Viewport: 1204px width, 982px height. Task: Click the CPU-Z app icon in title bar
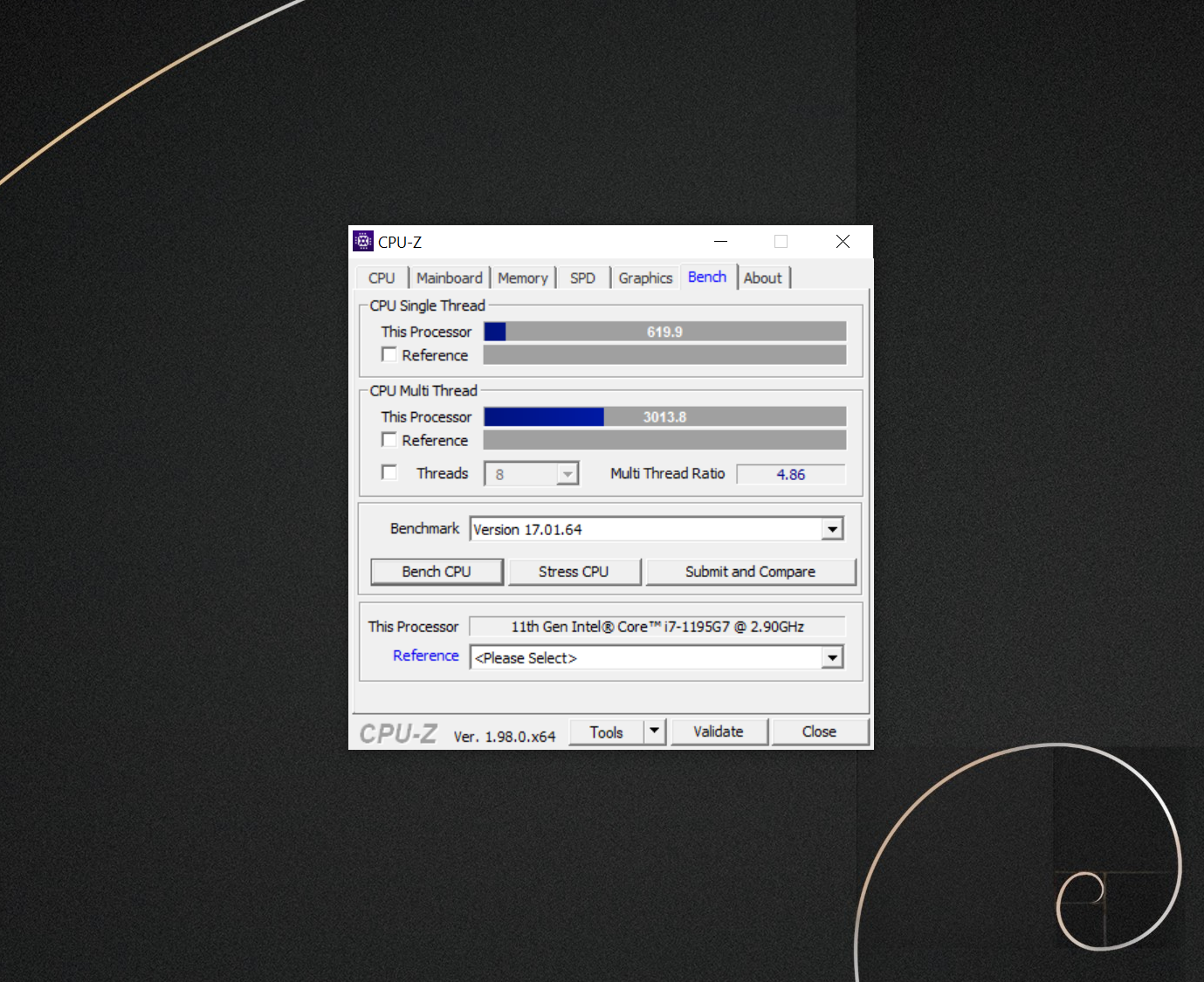pyautogui.click(x=363, y=241)
